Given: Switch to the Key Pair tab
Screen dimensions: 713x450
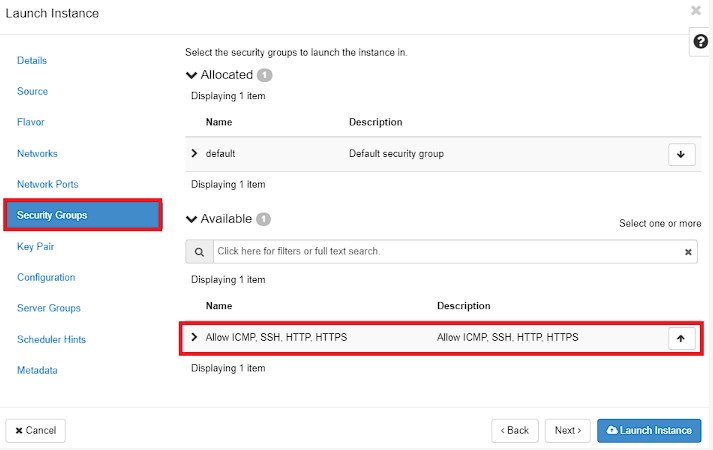Looking at the screenshot, I should click(x=35, y=246).
